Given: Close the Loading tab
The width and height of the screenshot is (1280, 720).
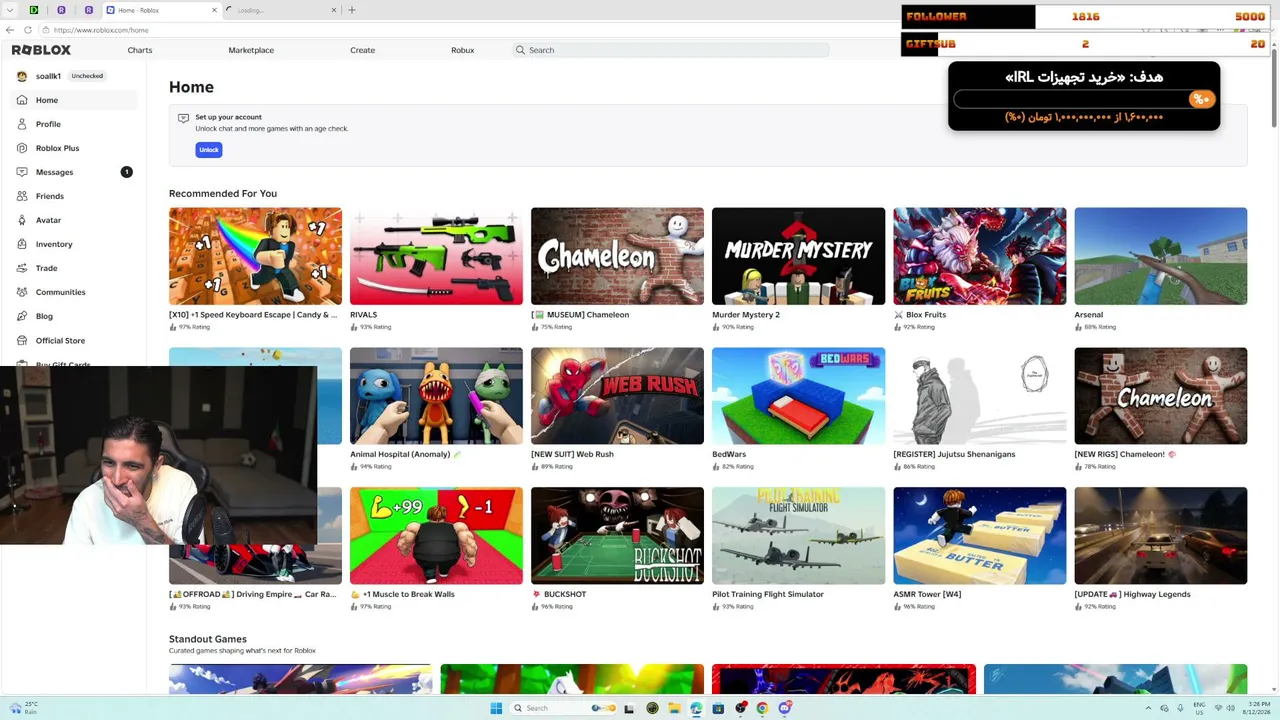Looking at the screenshot, I should [x=334, y=10].
